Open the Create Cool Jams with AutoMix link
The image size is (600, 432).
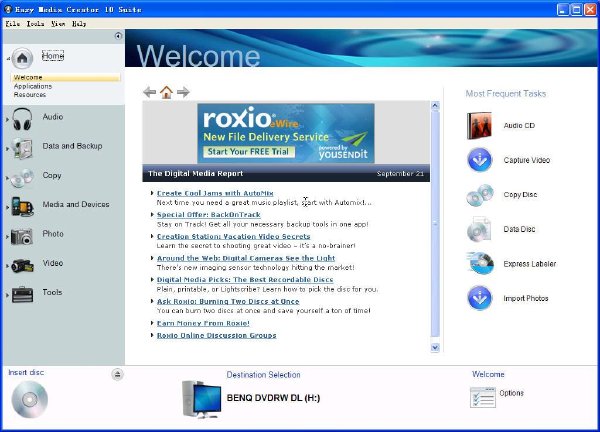tap(215, 193)
